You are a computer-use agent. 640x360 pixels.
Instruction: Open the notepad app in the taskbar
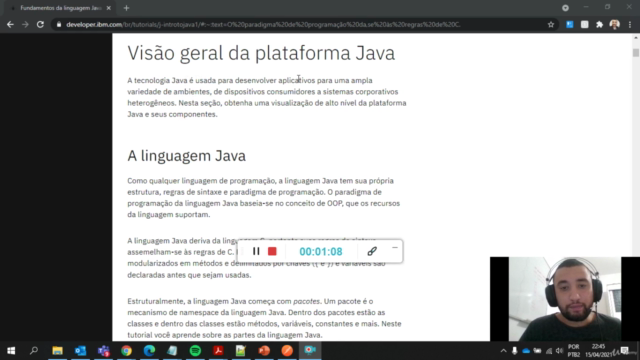point(172,351)
